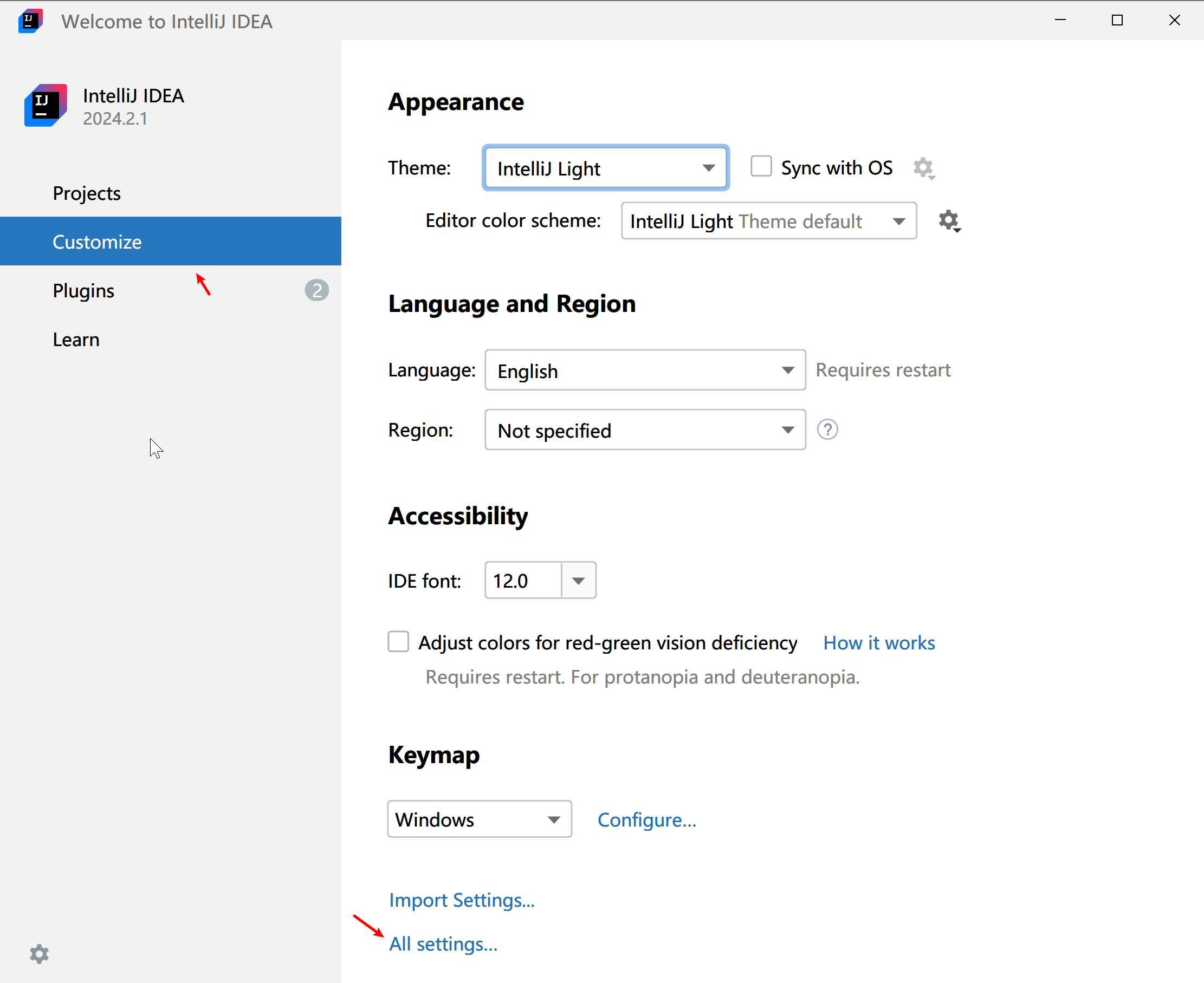Expand the Editor color scheme combo box
Viewport: 1204px width, 983px height.
click(768, 221)
